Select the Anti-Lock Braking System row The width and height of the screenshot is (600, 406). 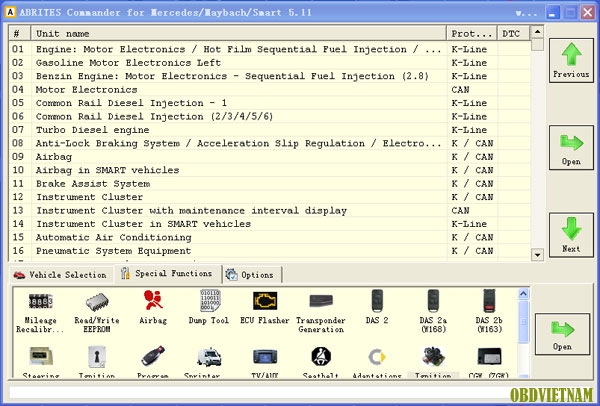(x=270, y=143)
